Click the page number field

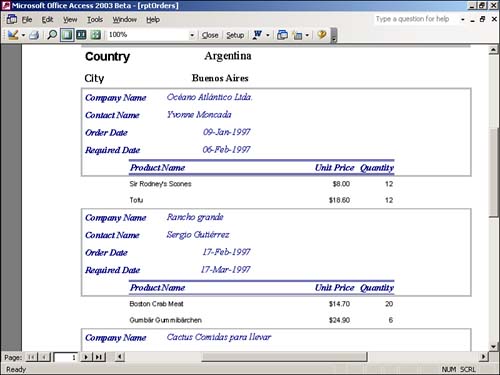point(66,357)
